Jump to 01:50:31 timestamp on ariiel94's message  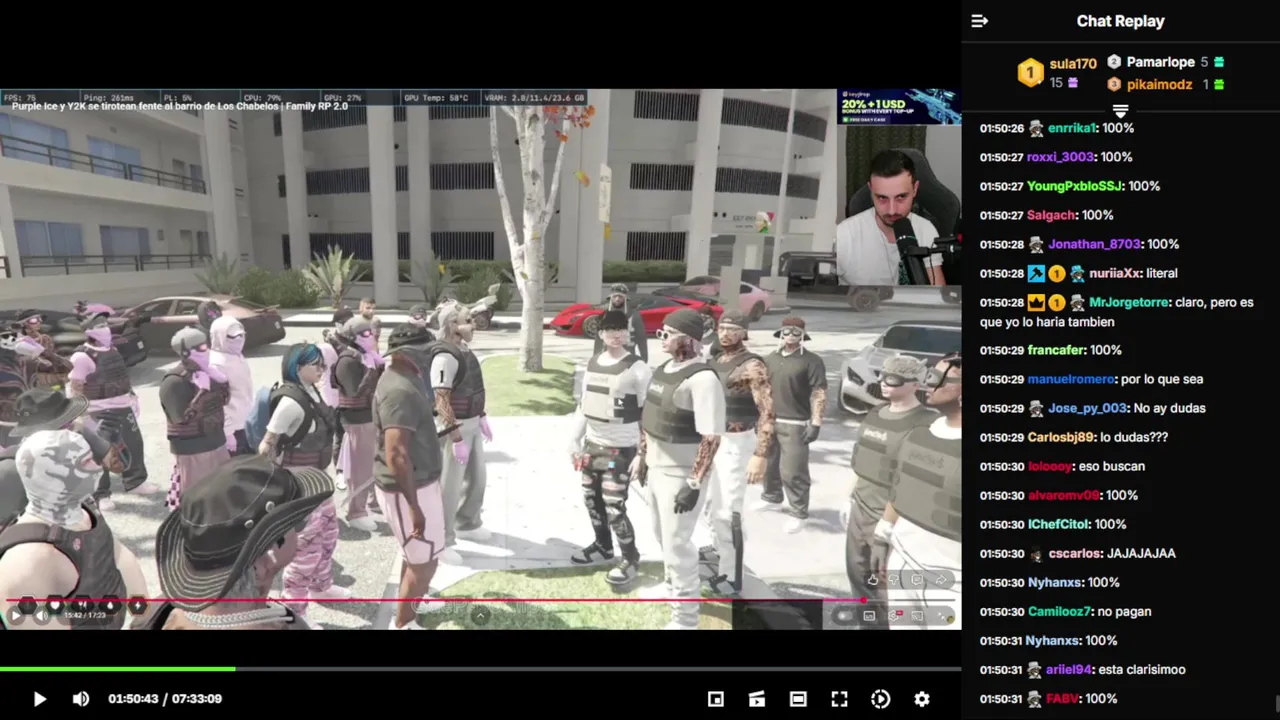click(x=1001, y=669)
